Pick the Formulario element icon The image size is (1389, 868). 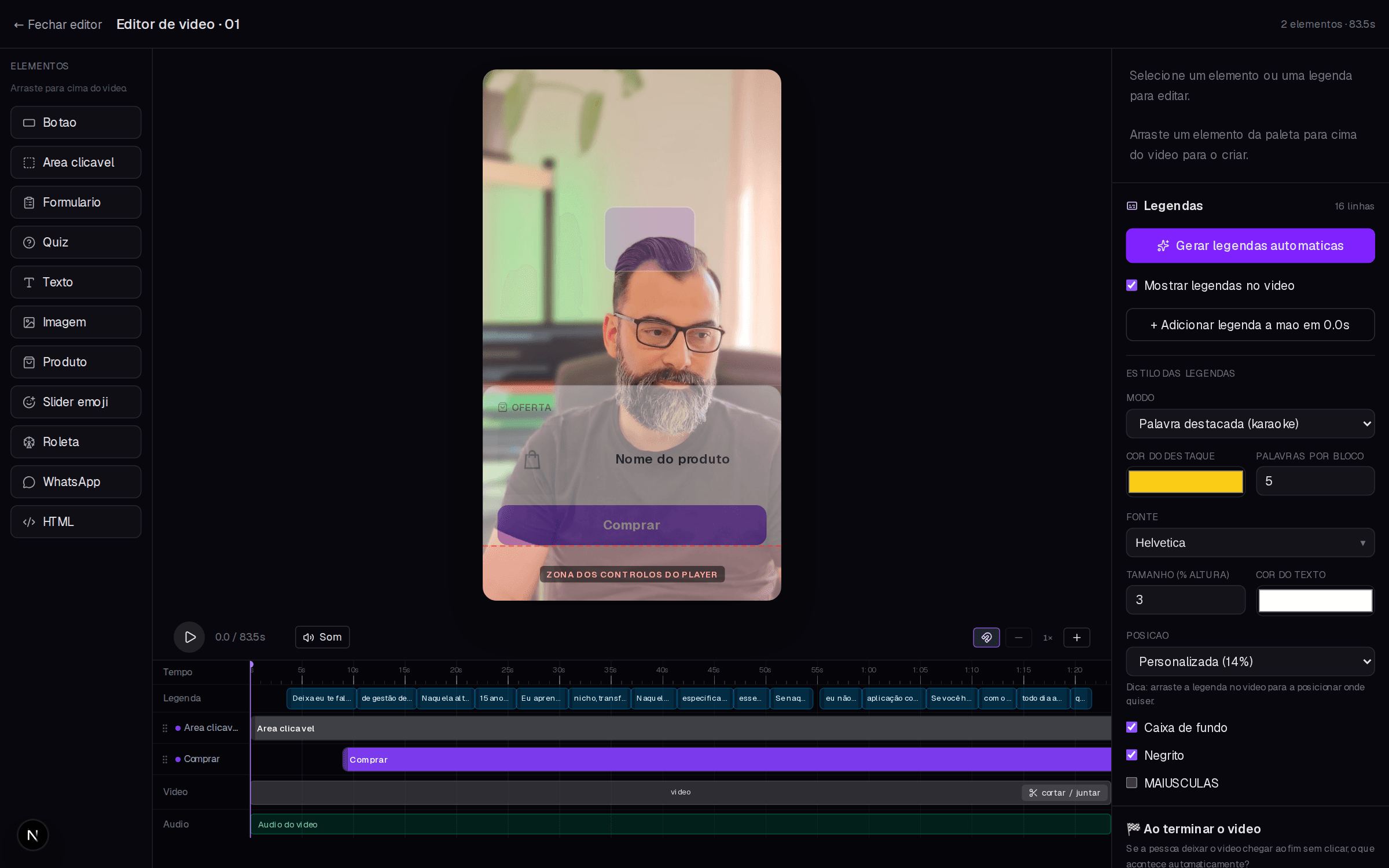29,203
